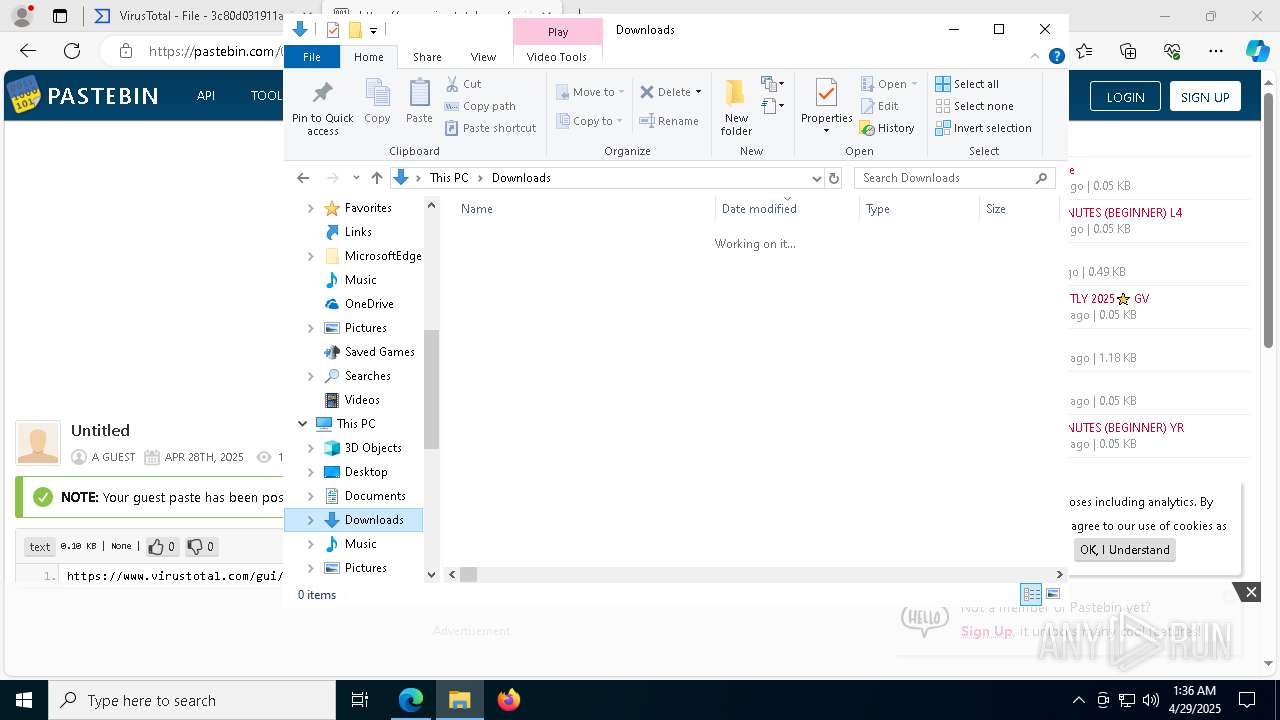Click the Search Downloads field
This screenshot has height=720, width=1280.
[x=955, y=178]
